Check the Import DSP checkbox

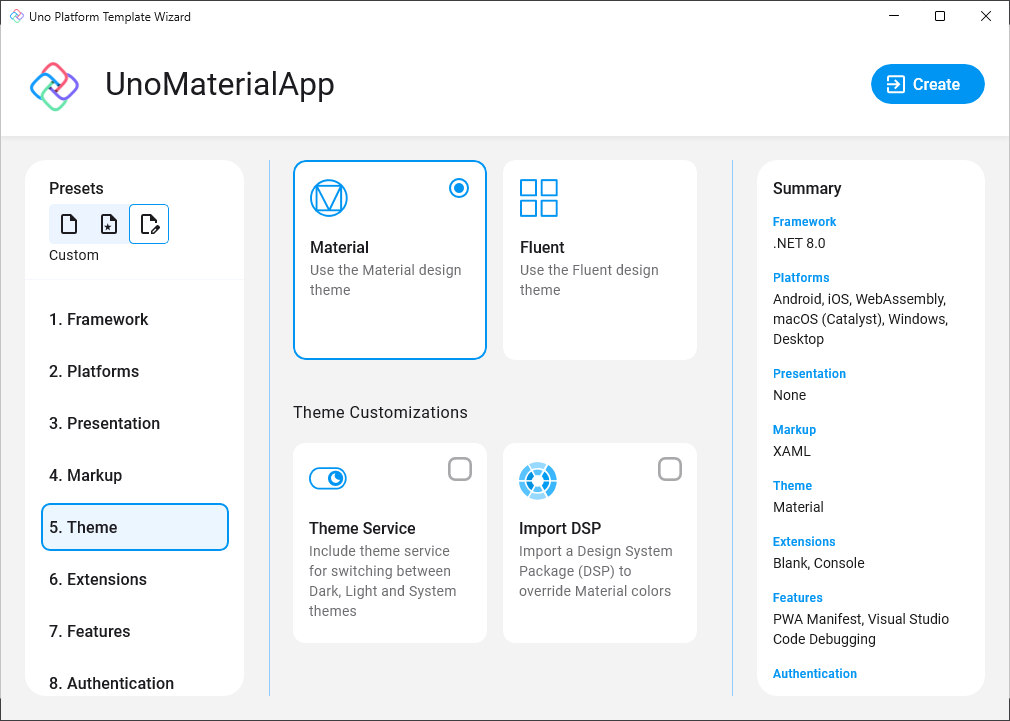(670, 468)
